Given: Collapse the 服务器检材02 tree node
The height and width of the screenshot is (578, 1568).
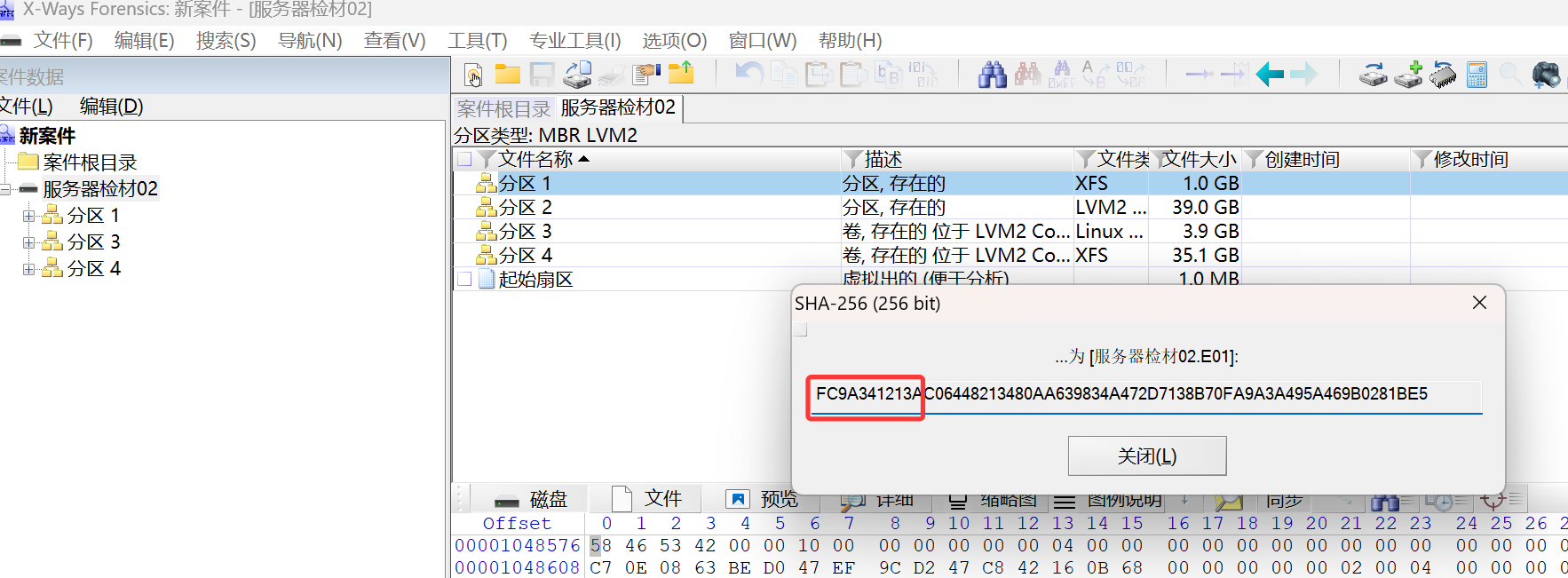Looking at the screenshot, I should point(5,189).
